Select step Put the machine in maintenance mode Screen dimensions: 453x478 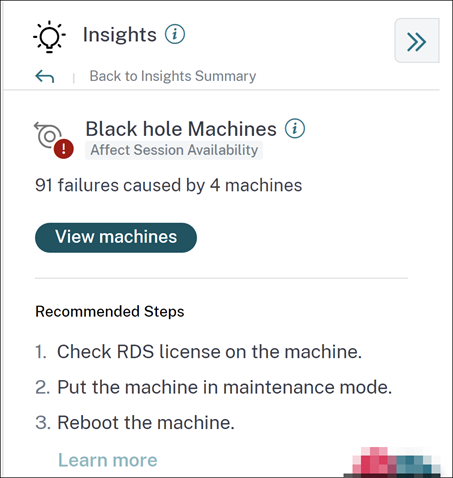224,387
